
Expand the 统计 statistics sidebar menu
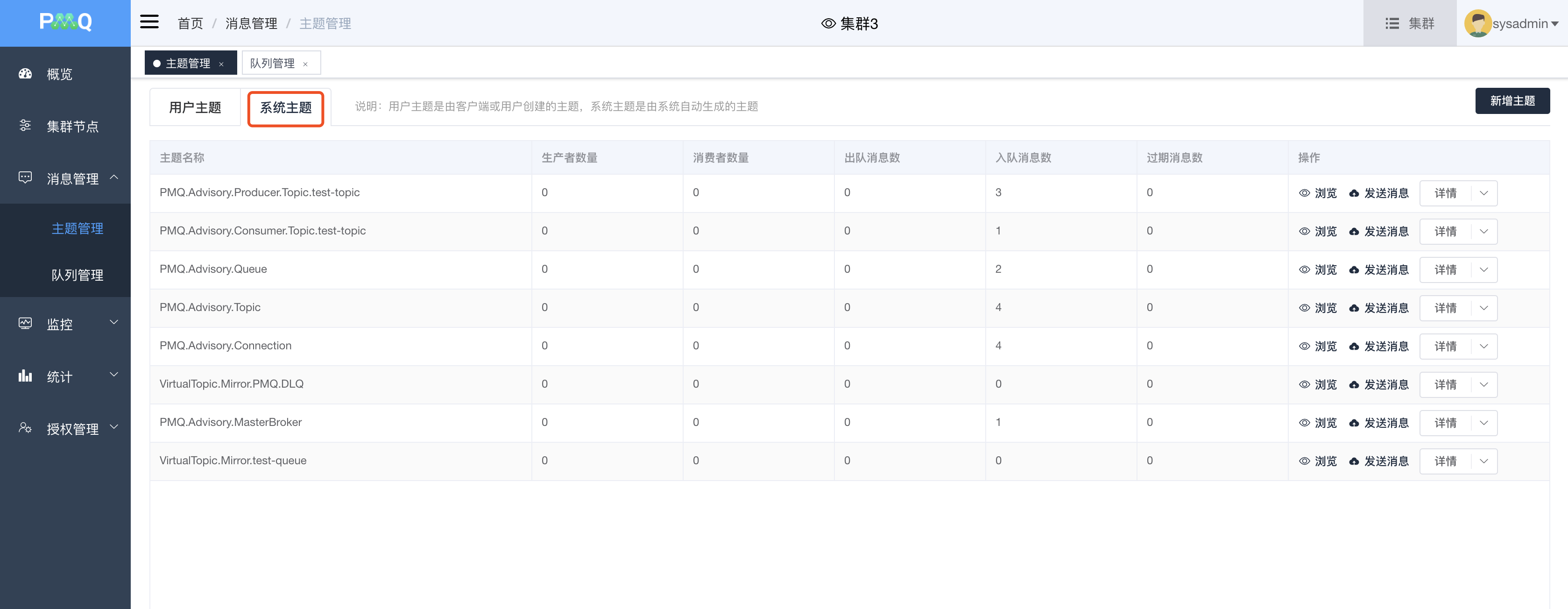coord(113,375)
